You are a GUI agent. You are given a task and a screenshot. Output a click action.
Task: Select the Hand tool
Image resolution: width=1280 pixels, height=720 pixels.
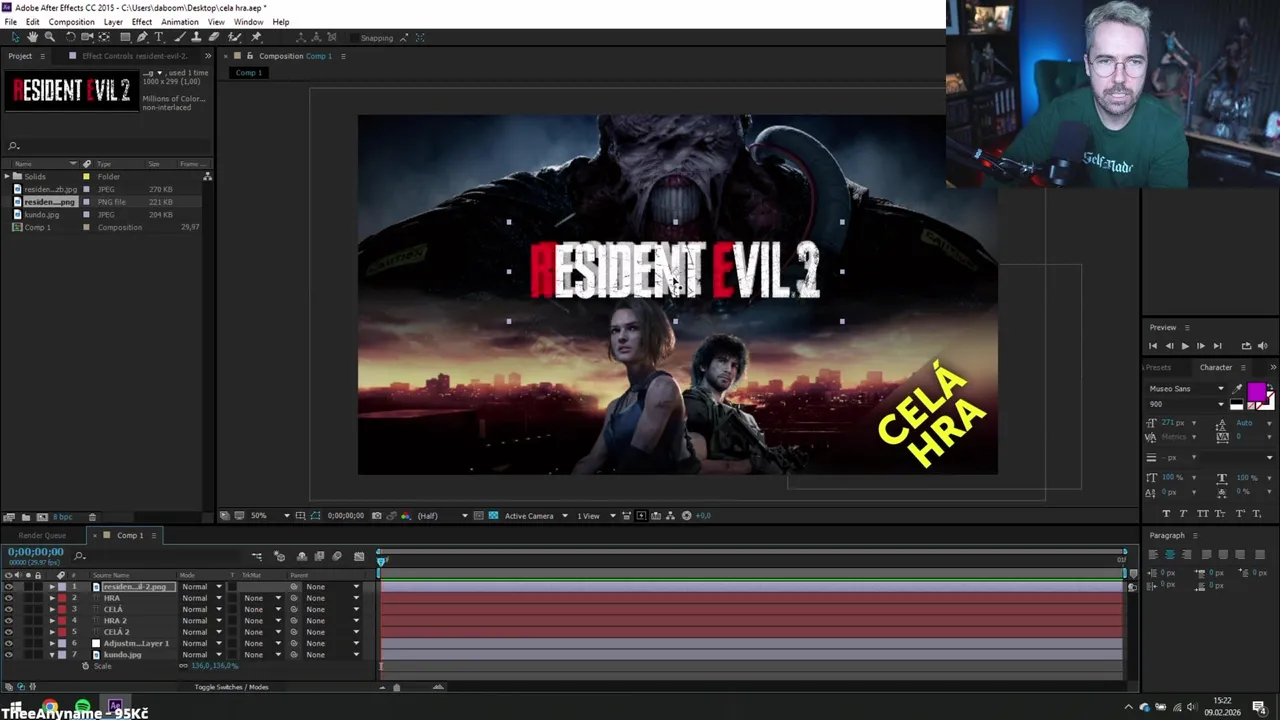tap(32, 37)
